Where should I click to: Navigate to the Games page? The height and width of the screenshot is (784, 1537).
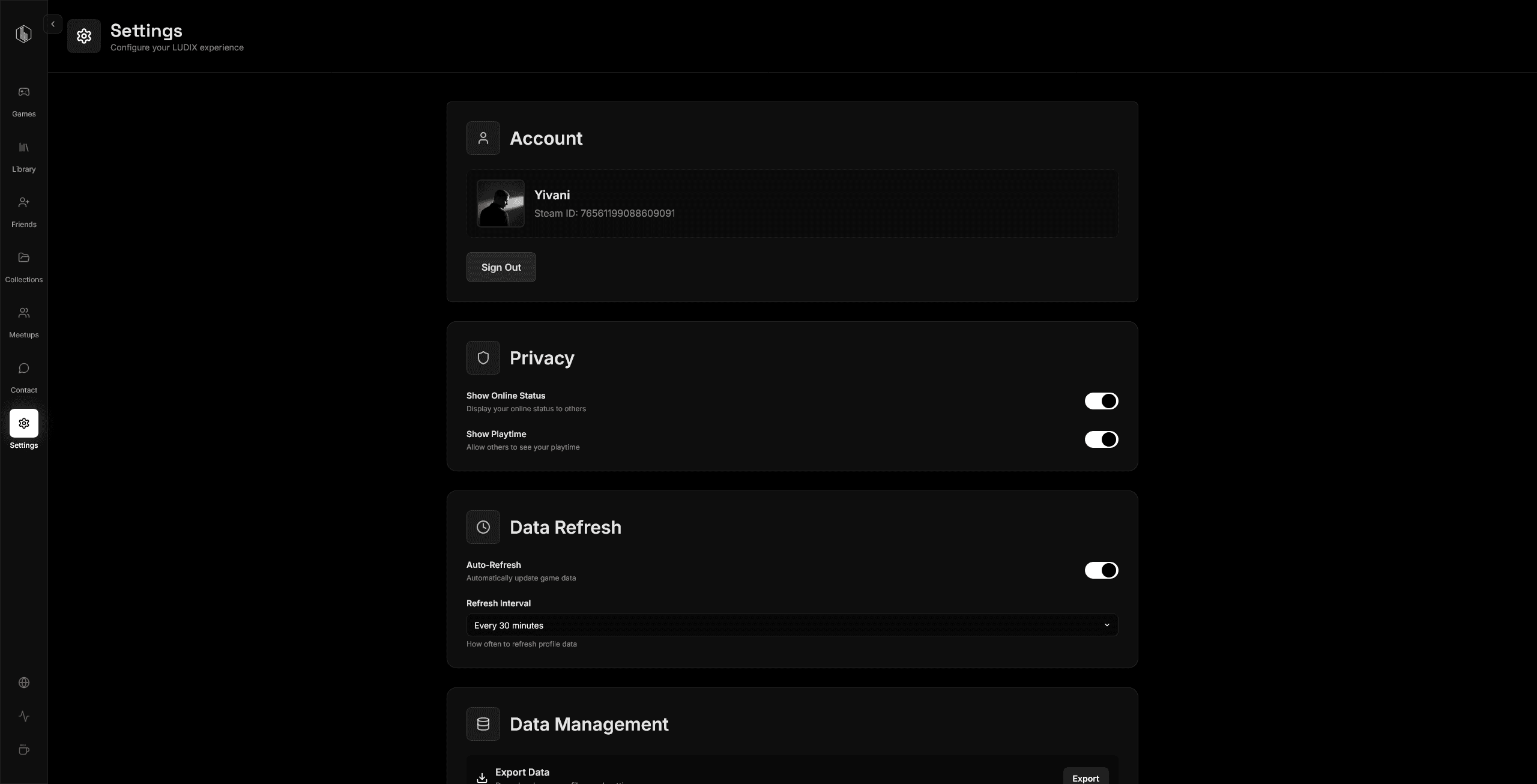[x=24, y=101]
